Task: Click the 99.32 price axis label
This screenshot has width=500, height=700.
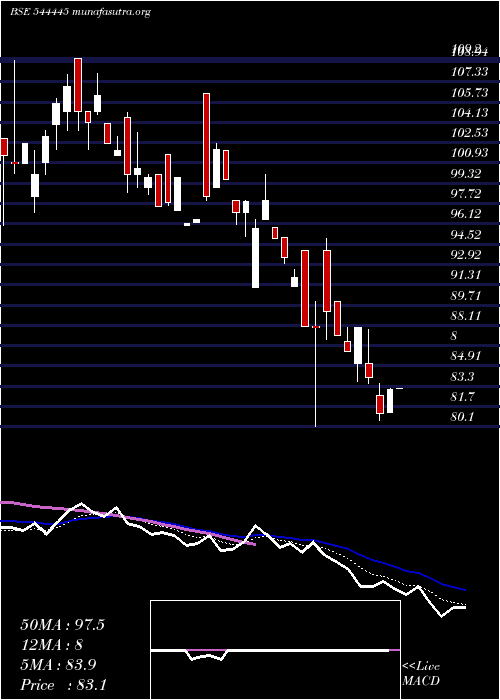Action: click(466, 174)
